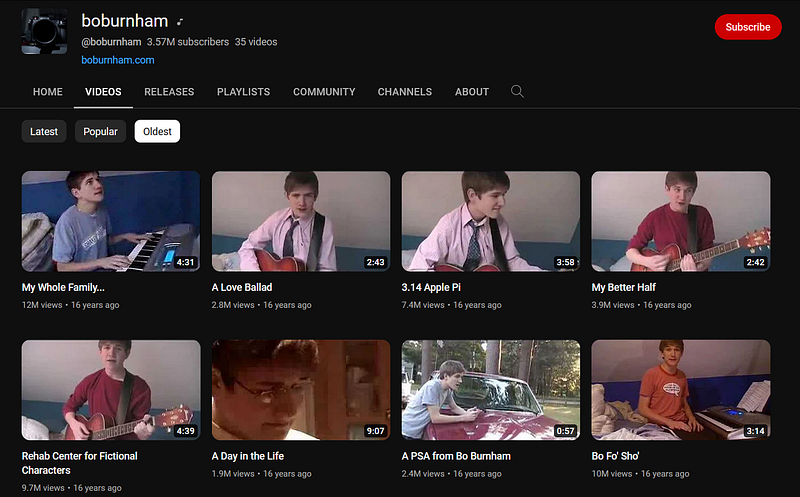This screenshot has height=497, width=800.
Task: Click the 9.7M views text
Action: pos(43,488)
